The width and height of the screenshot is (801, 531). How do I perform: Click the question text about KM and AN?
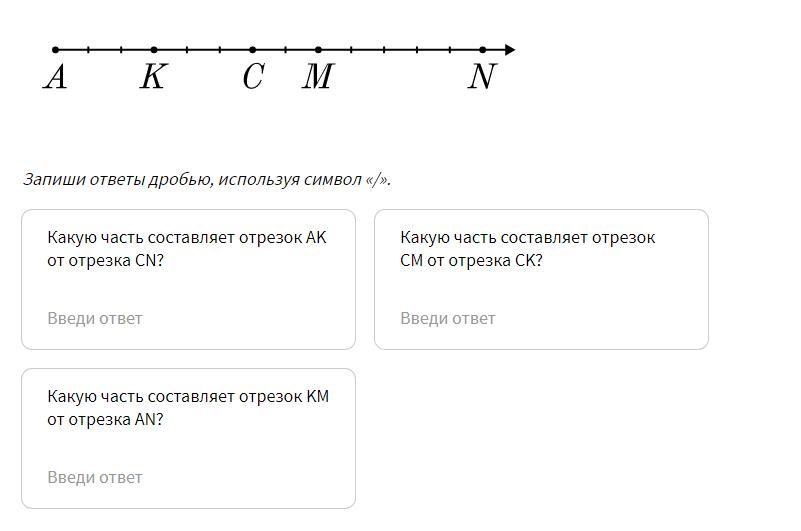coord(188,408)
